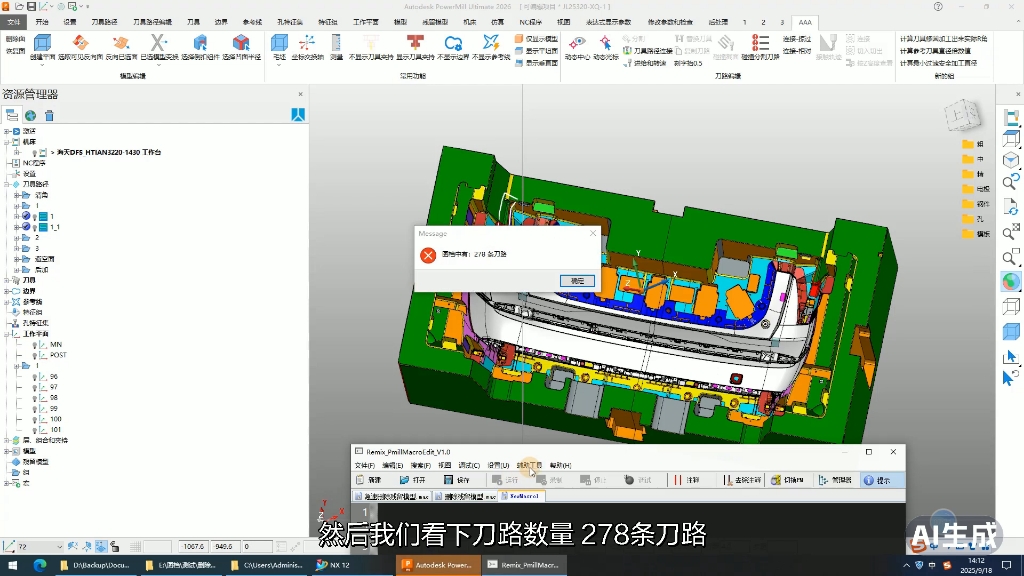Click the blue wireframe box icon in the ribbon
Screen dimensions: 1024x576
coord(42,43)
